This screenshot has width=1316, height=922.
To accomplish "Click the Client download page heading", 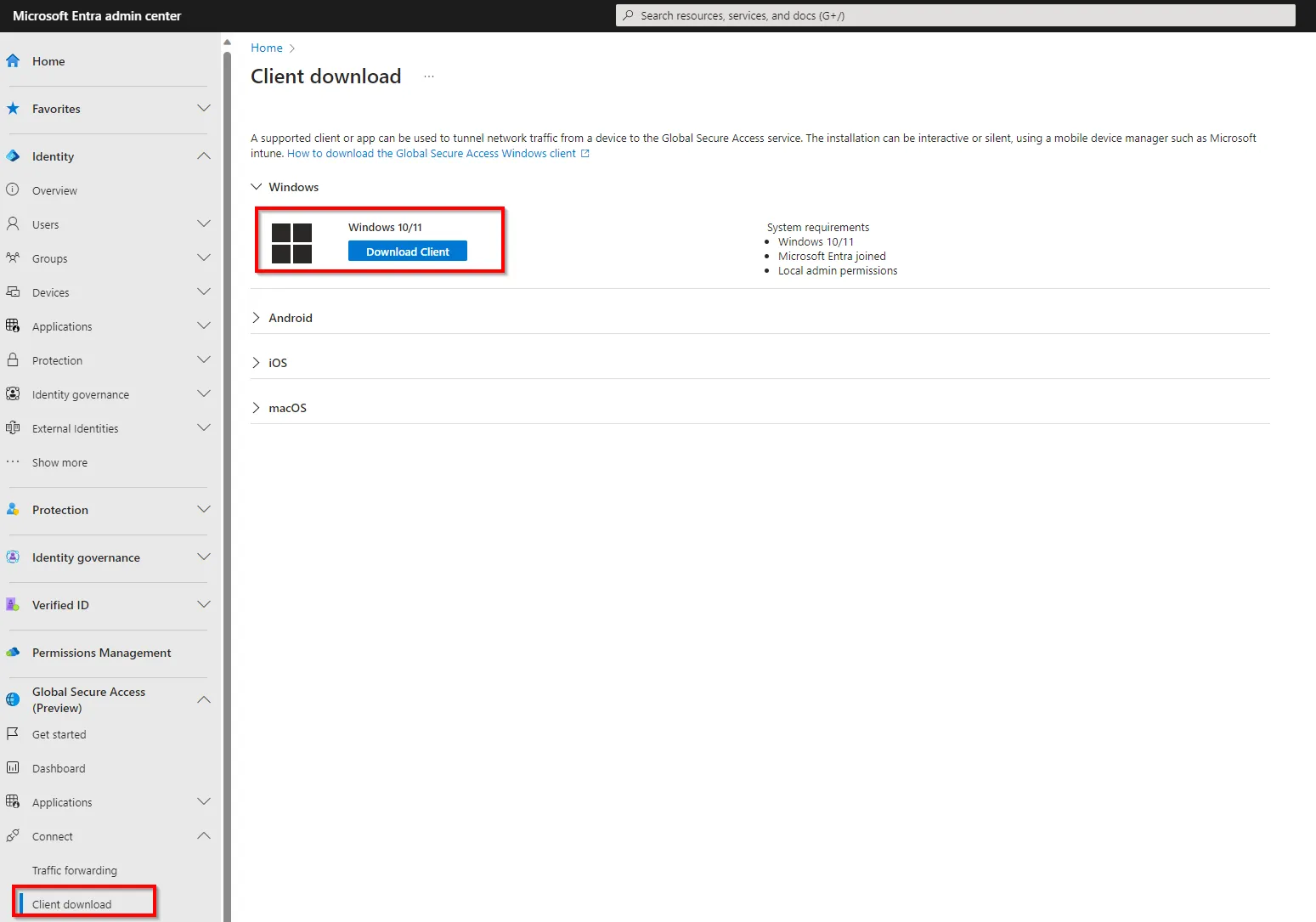I will (x=326, y=76).
